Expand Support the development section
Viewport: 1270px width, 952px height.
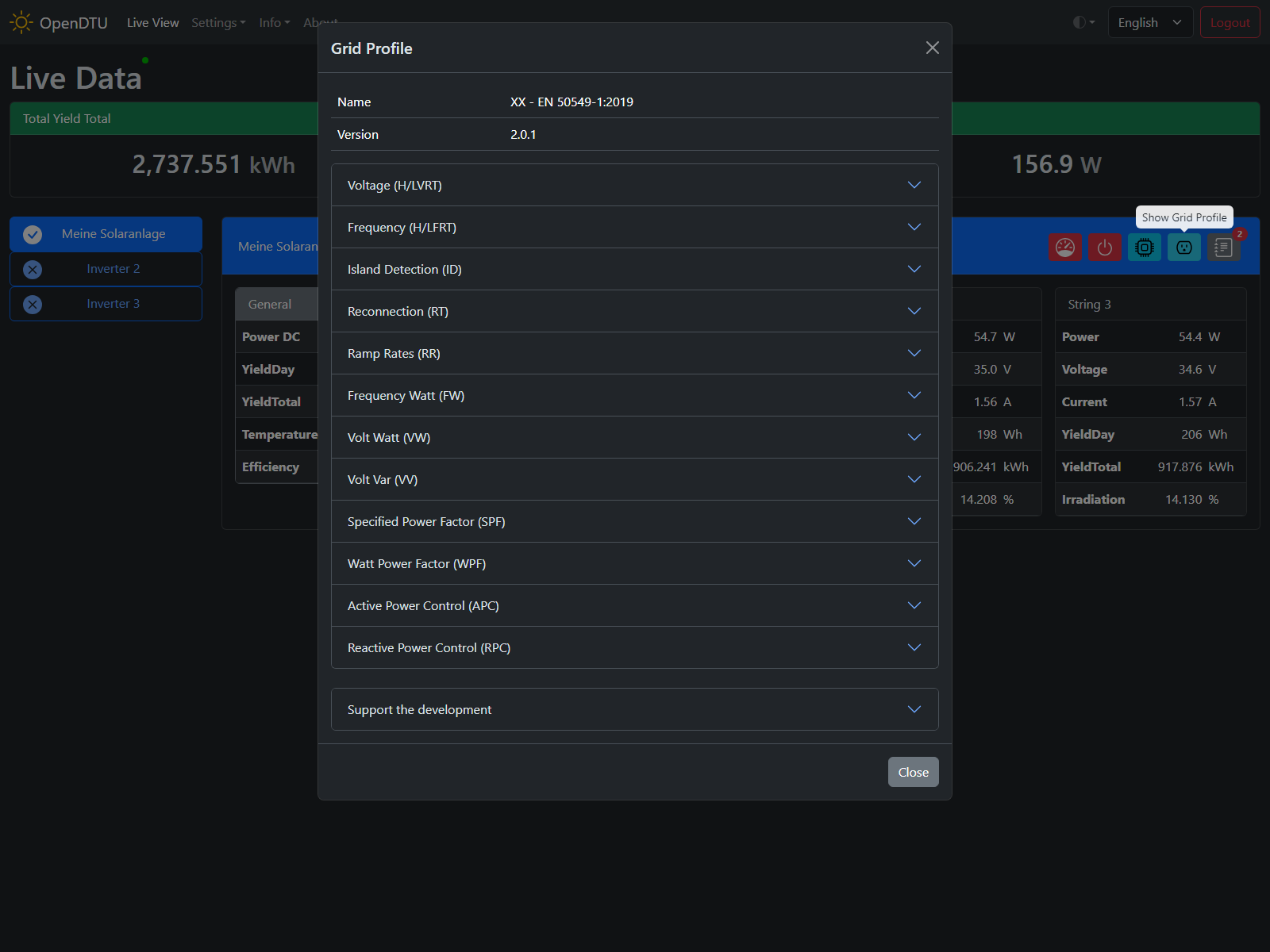634,710
